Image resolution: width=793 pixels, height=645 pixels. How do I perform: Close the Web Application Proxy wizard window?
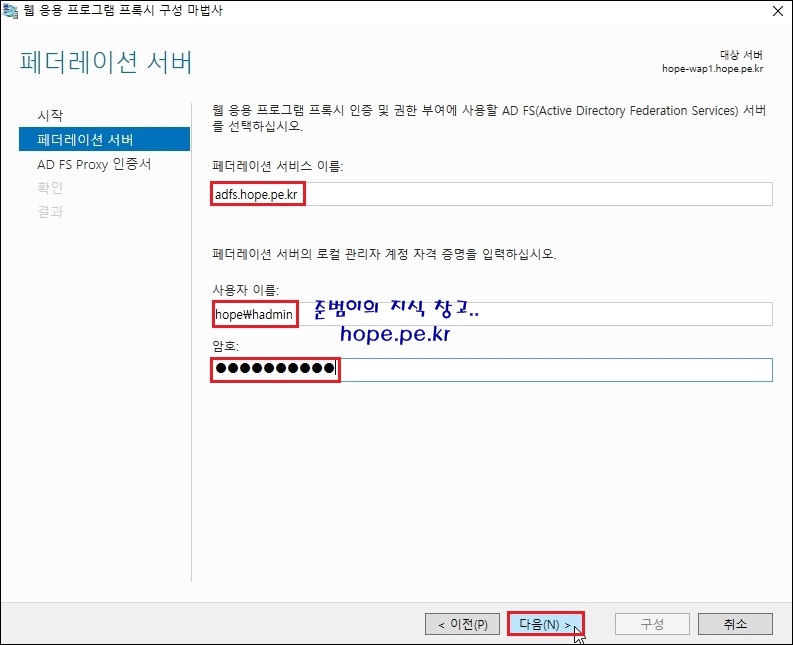point(778,11)
